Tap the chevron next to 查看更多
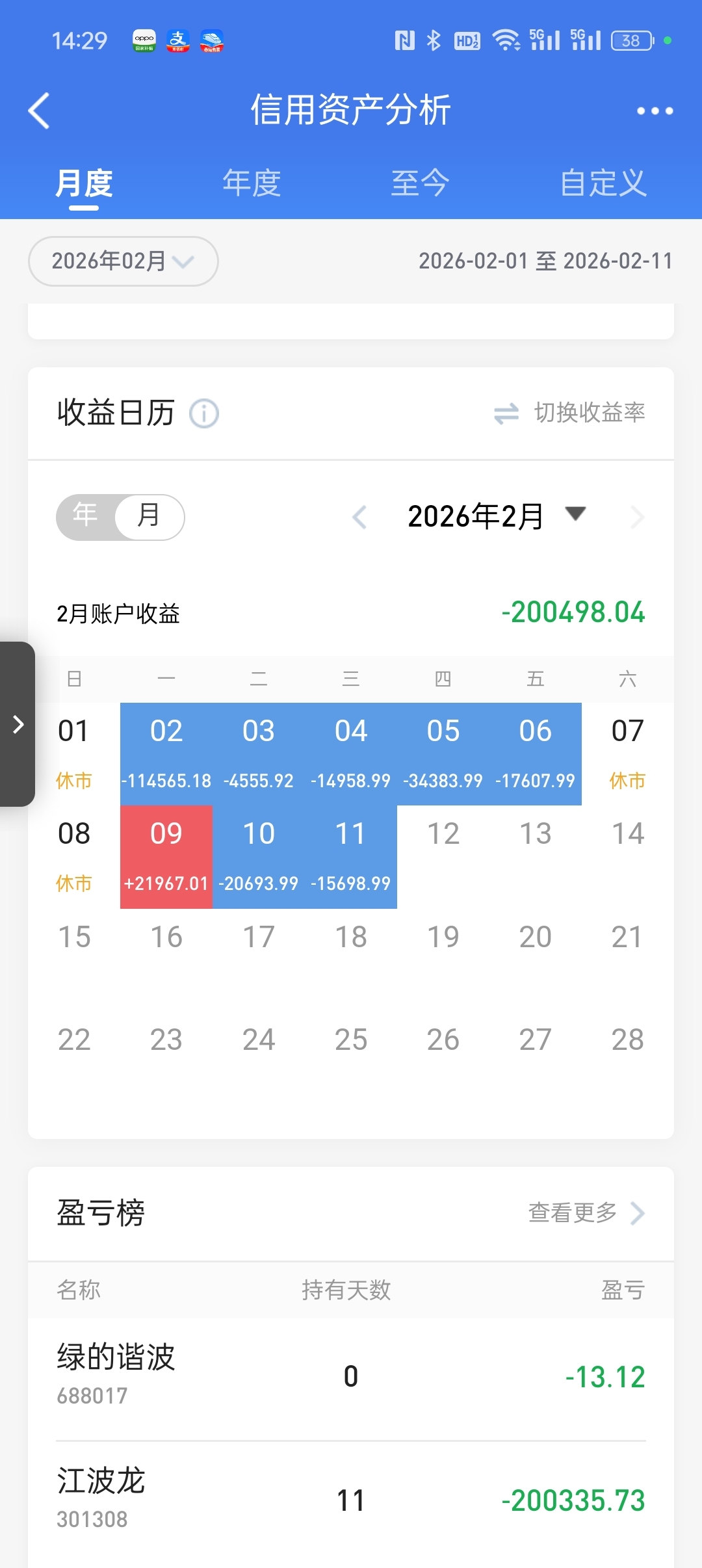Viewport: 702px width, 1568px height. coord(638,1213)
